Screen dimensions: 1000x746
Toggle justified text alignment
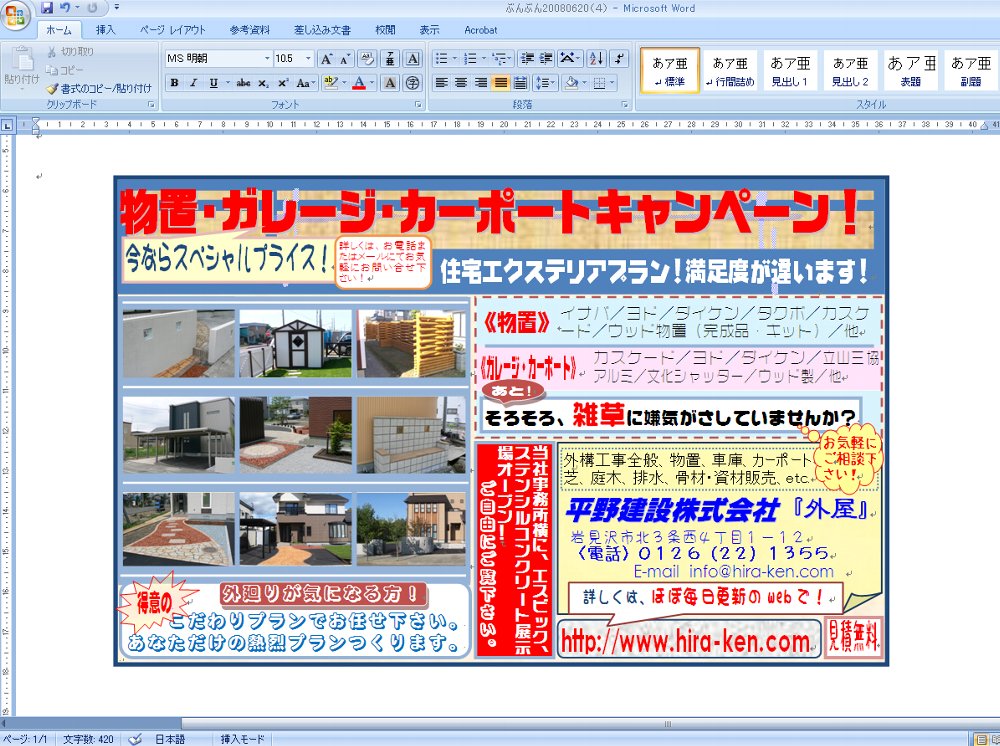[501, 83]
